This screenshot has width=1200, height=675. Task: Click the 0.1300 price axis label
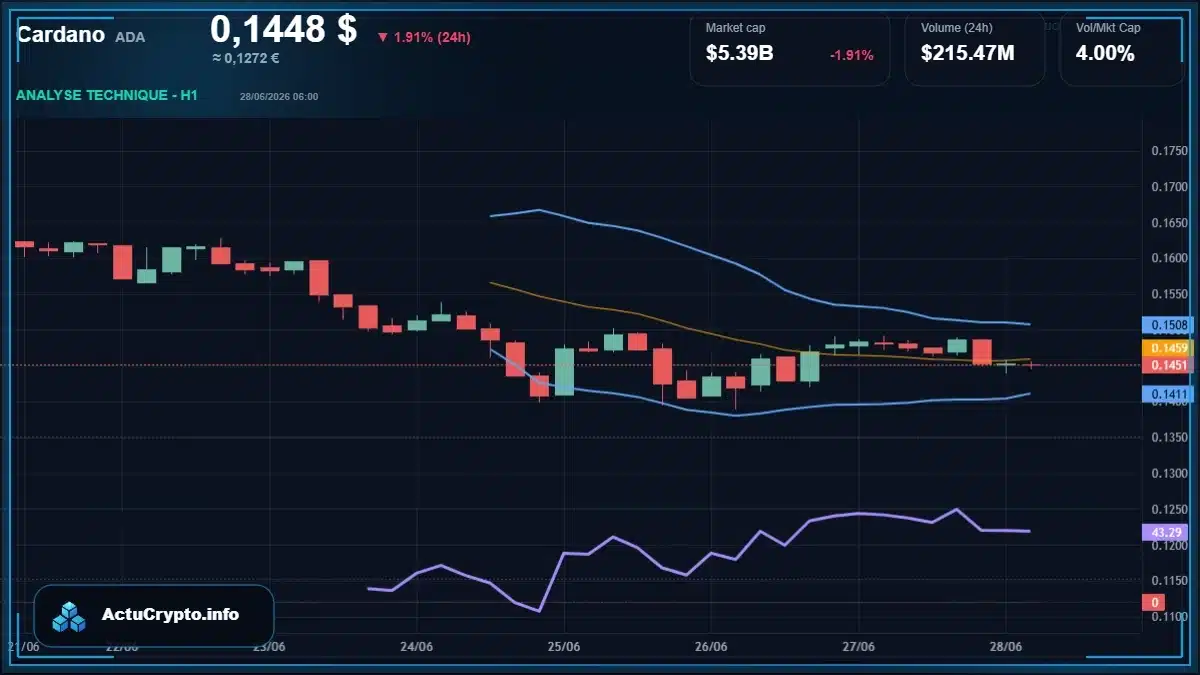[1168, 474]
